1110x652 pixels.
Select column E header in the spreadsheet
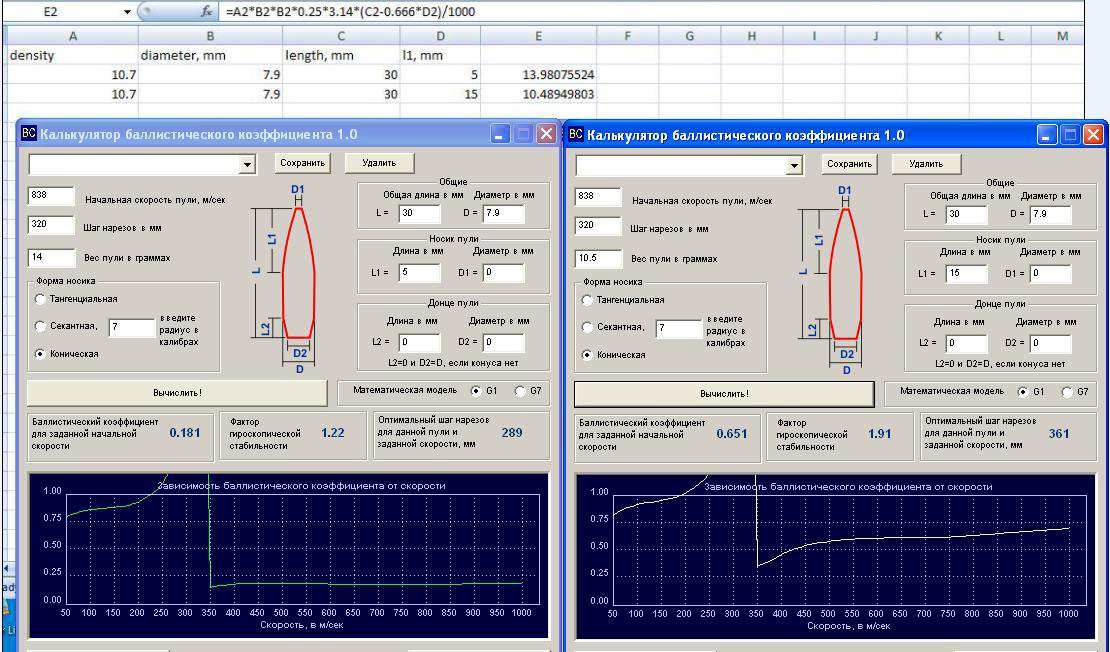(538, 36)
